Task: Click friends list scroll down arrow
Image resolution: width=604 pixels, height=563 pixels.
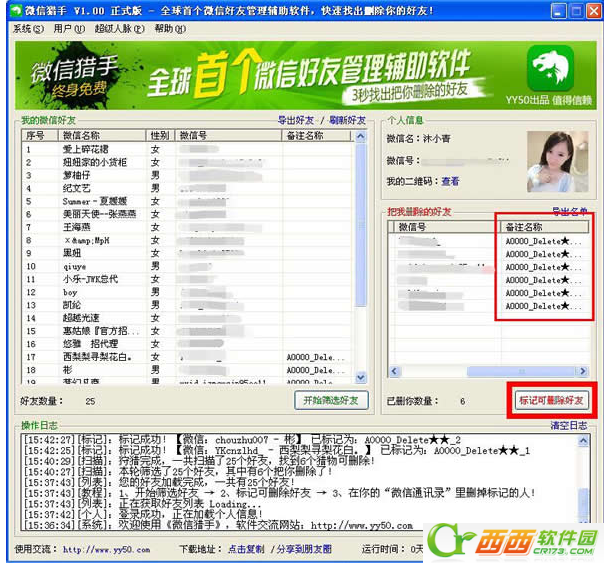Action: [x=361, y=378]
